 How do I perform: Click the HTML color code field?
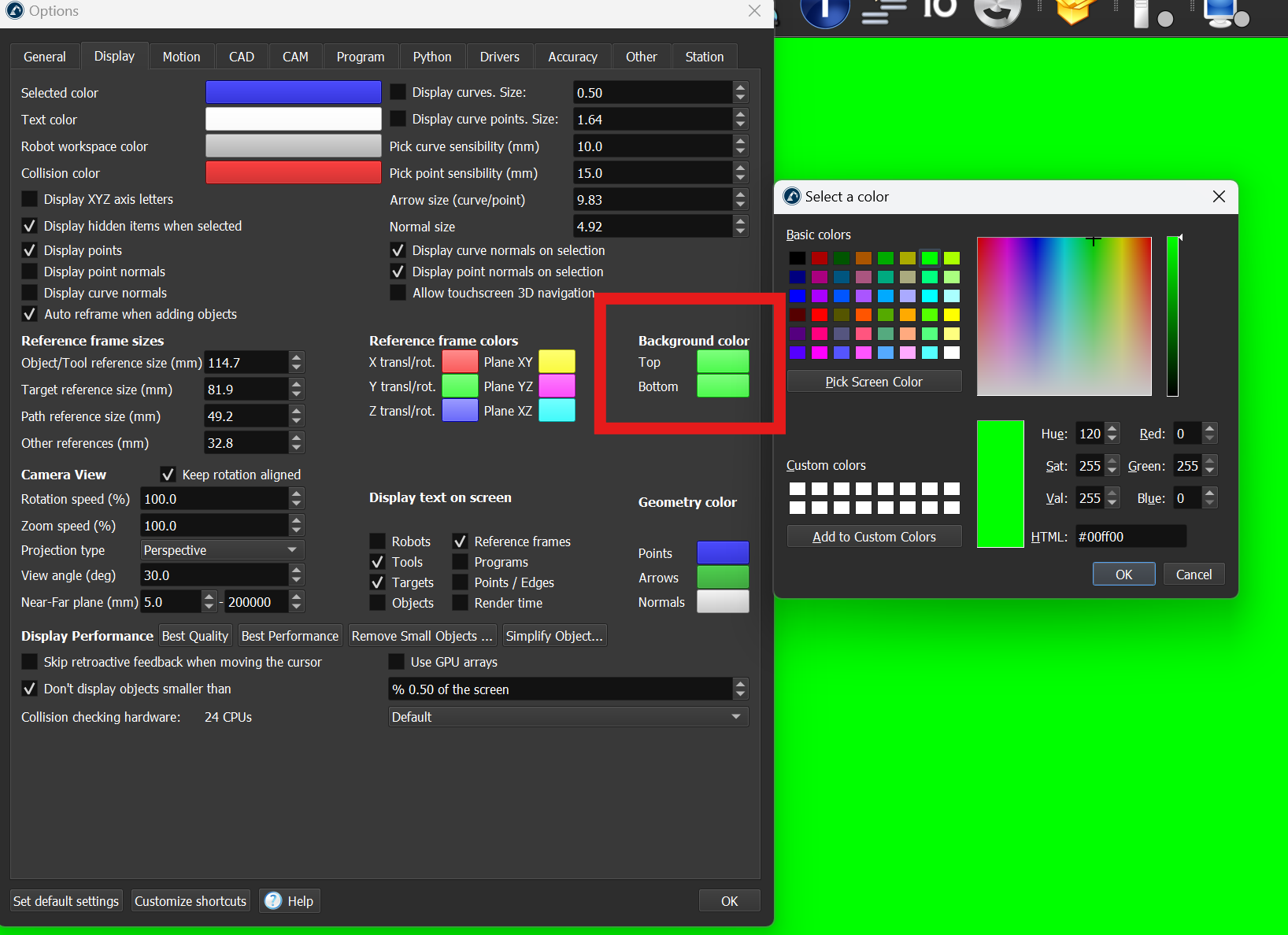tap(1130, 537)
